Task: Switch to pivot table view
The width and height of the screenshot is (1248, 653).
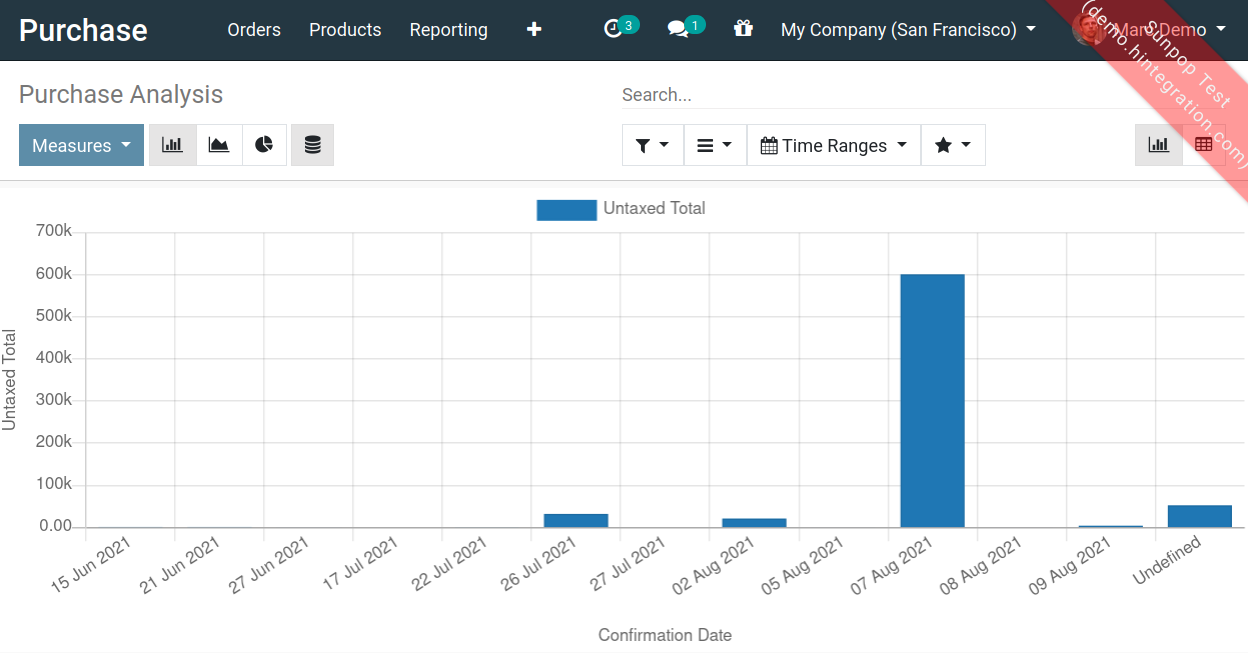Action: (x=1203, y=145)
